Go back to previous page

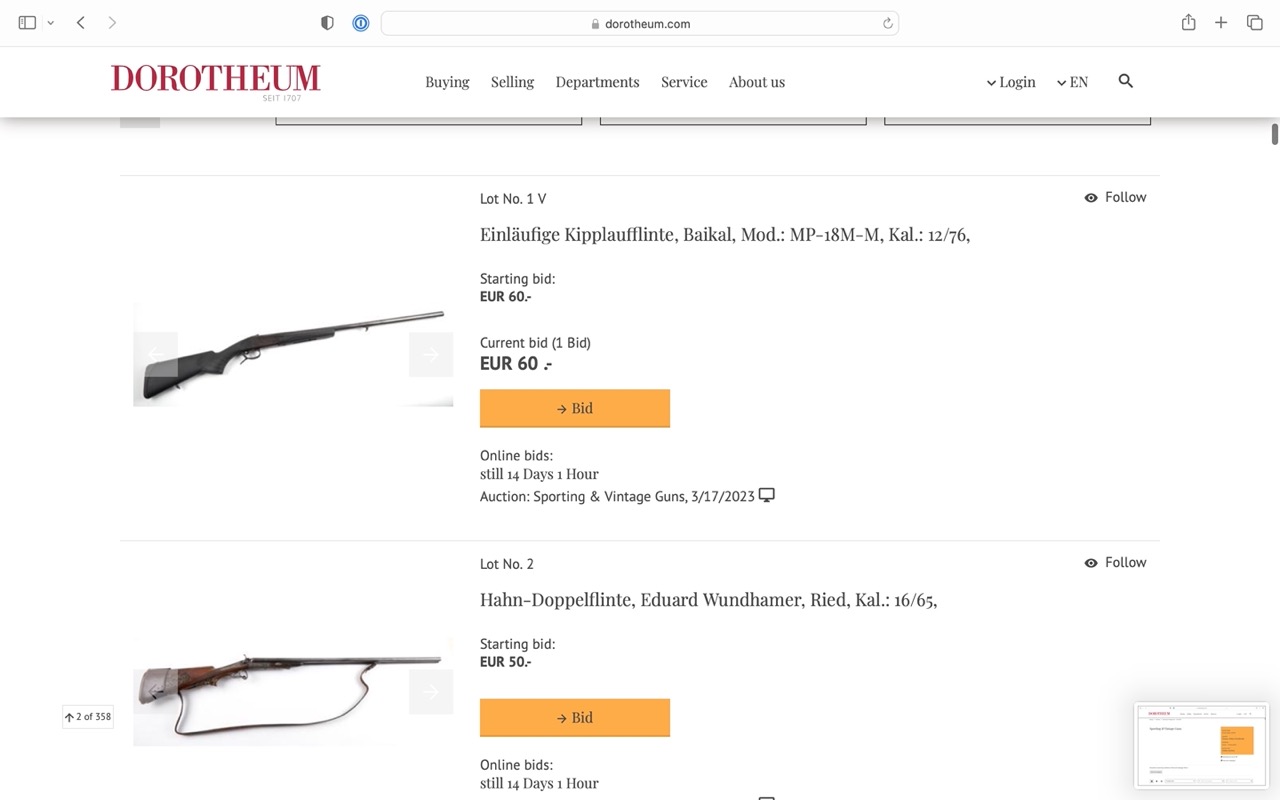pos(81,23)
